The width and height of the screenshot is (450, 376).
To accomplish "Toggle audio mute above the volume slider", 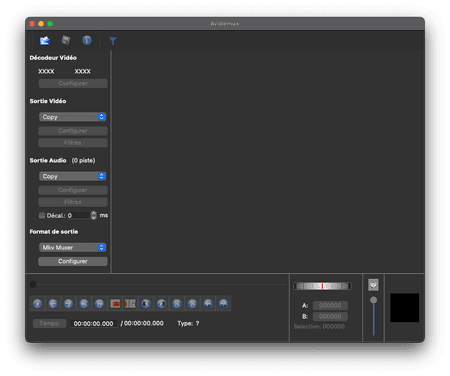I will 373,285.
